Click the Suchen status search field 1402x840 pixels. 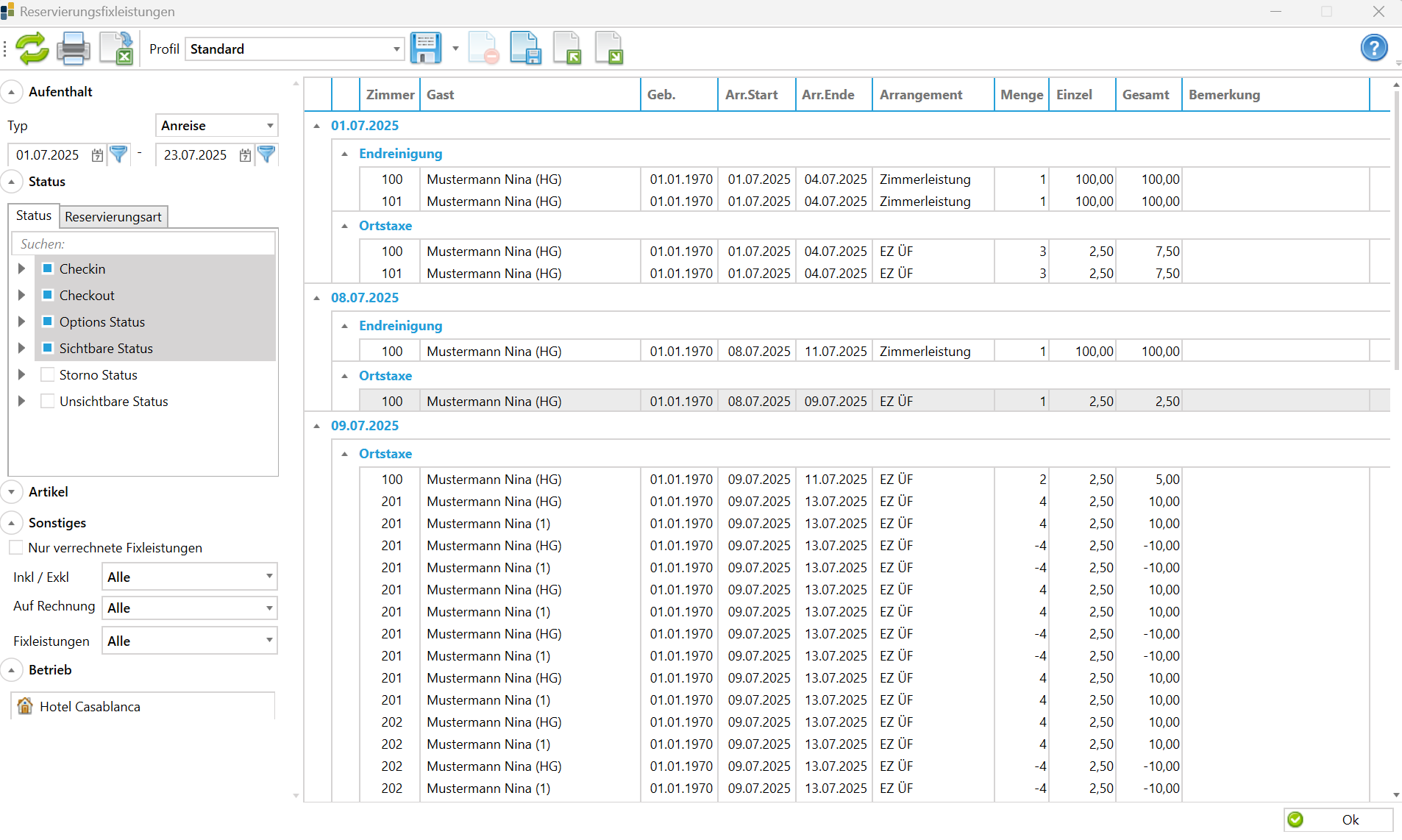click(143, 243)
